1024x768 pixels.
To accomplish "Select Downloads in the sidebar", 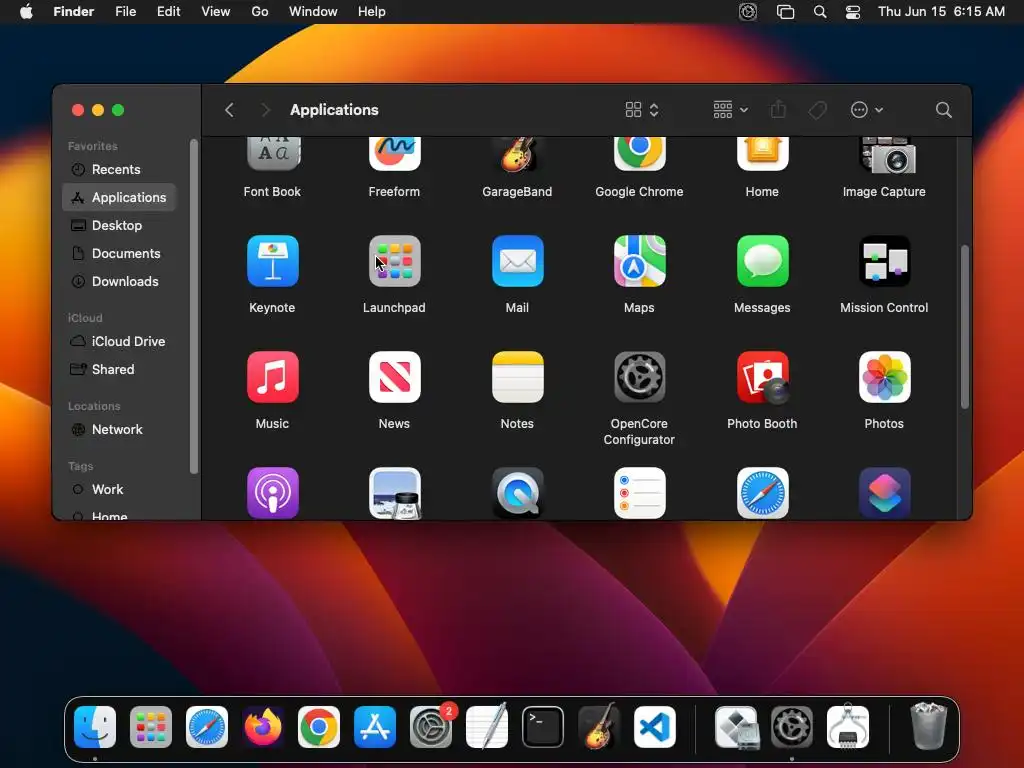I will click(119, 281).
